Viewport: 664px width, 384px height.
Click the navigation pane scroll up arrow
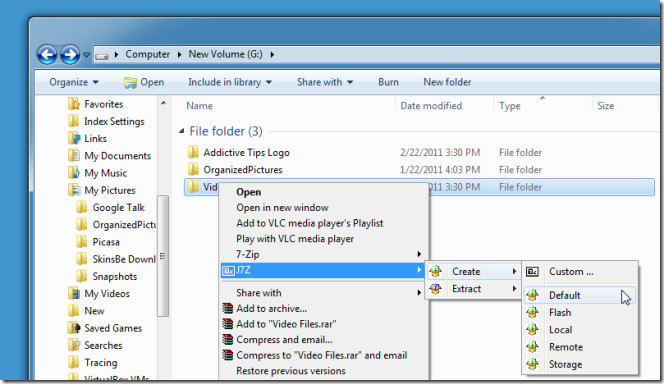(x=163, y=103)
